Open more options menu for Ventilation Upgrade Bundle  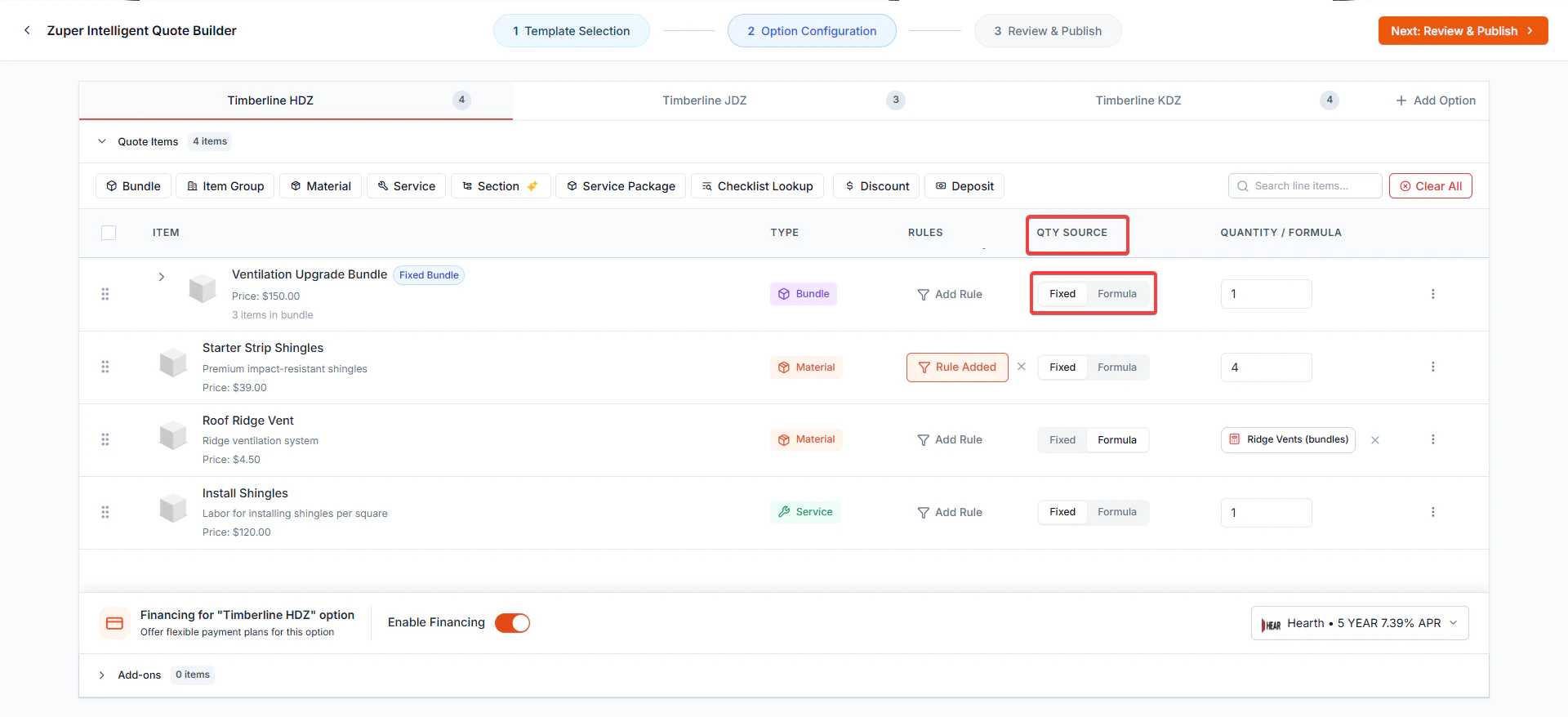click(1432, 294)
